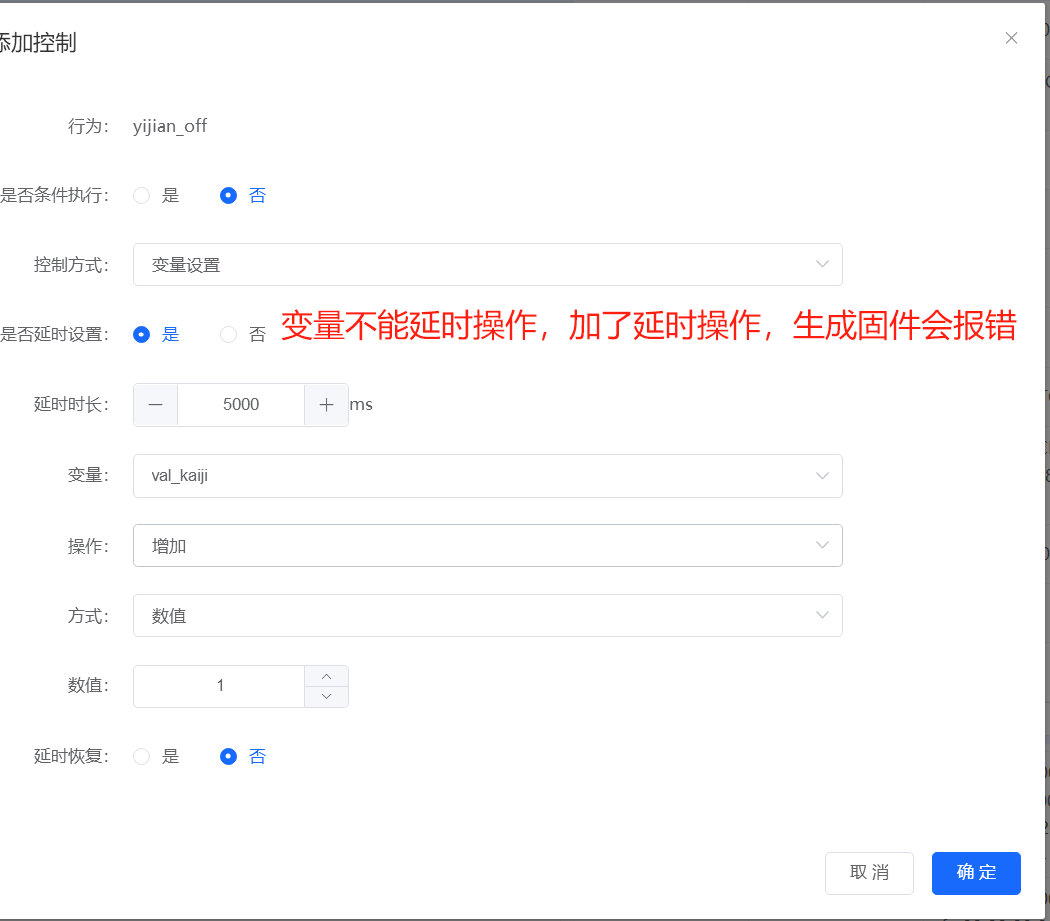Viewport: 1050px width, 921px height.
Task: Open the 方式 dropdown showing 数值
Action: pyautogui.click(x=487, y=615)
